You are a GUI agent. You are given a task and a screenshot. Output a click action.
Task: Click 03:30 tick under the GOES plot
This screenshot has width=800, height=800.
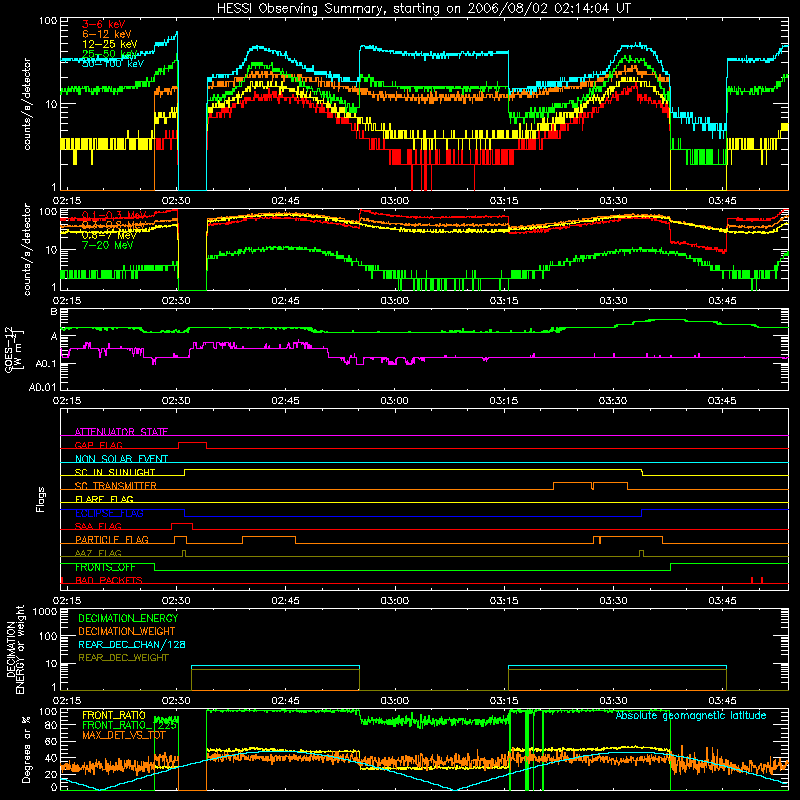point(613,401)
